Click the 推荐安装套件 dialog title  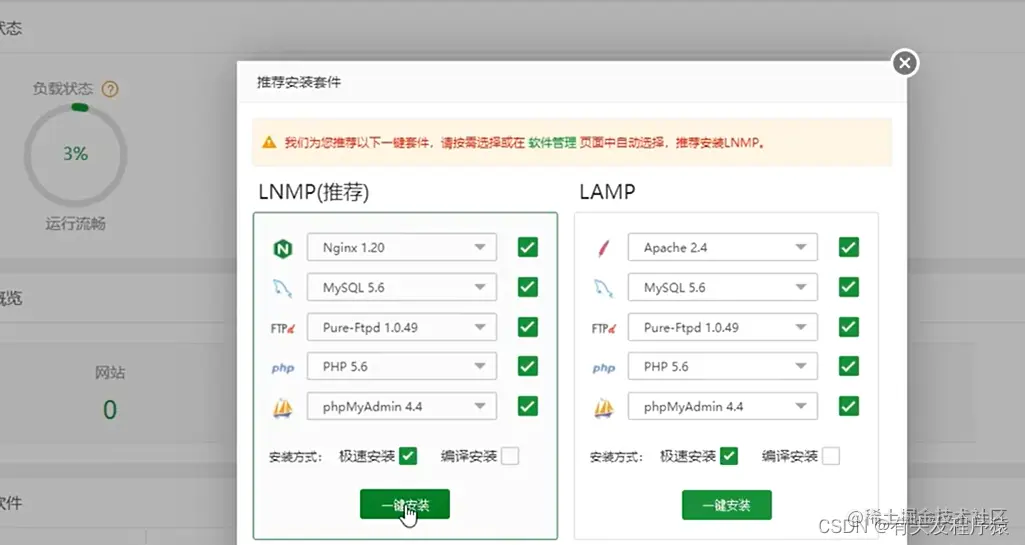299,82
